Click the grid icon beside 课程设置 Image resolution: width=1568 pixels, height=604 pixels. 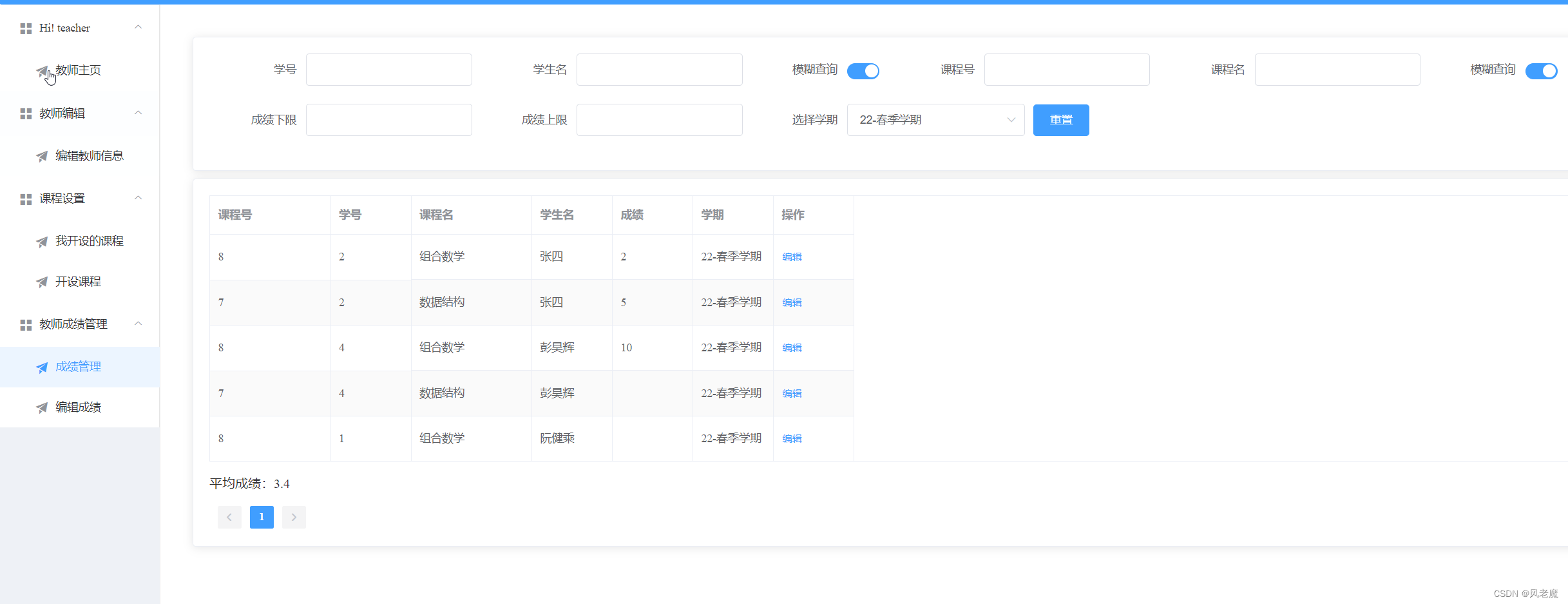tap(26, 199)
